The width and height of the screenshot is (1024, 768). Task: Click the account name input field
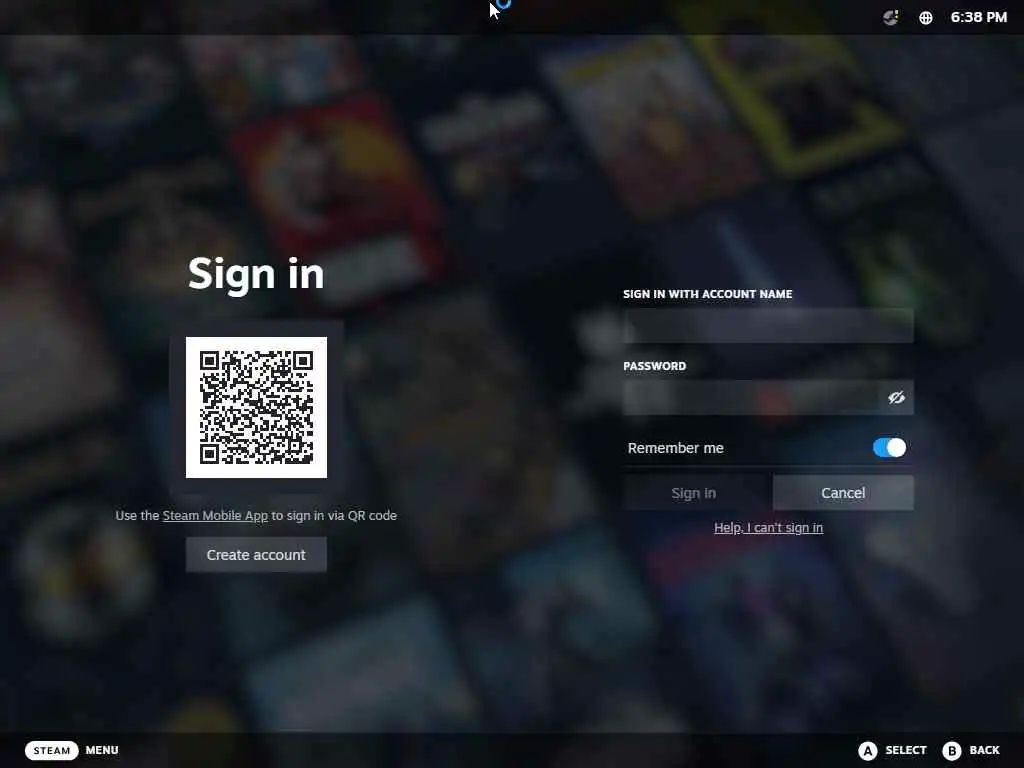click(768, 326)
